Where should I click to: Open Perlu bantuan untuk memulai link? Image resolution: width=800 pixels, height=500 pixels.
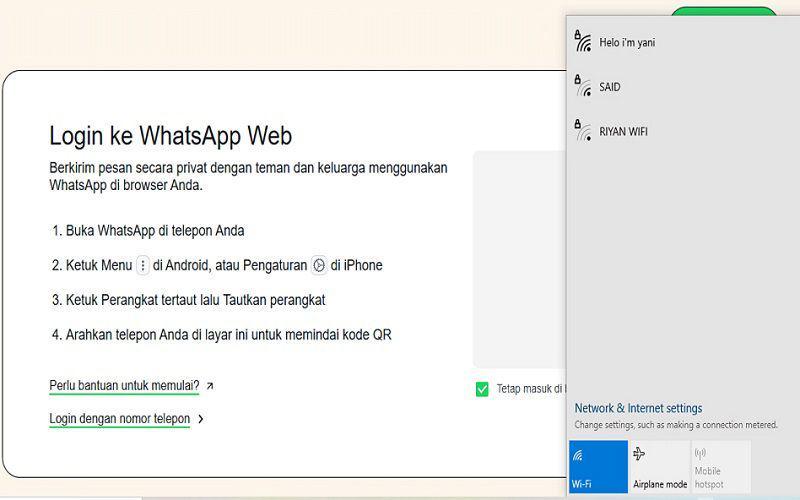124,386
